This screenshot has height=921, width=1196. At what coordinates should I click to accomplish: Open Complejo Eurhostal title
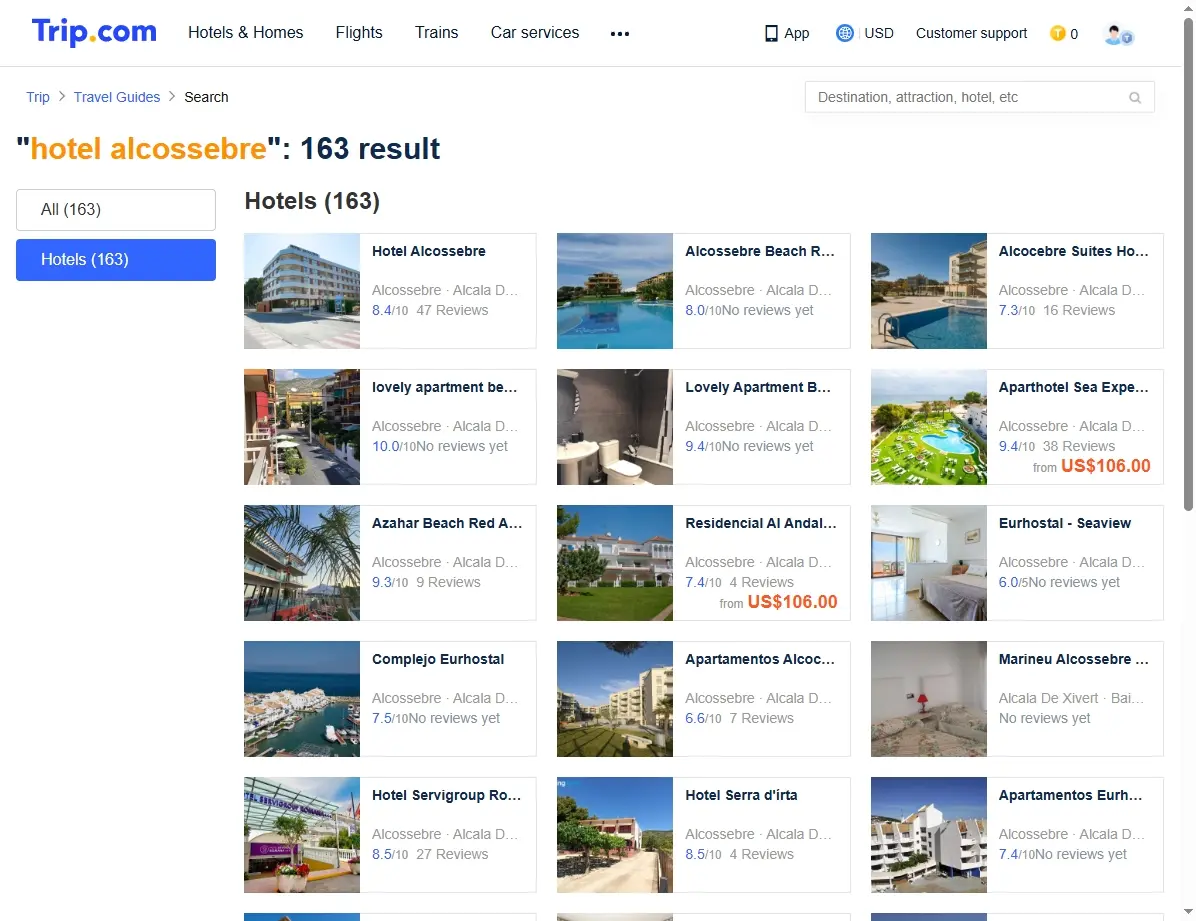pyautogui.click(x=438, y=659)
